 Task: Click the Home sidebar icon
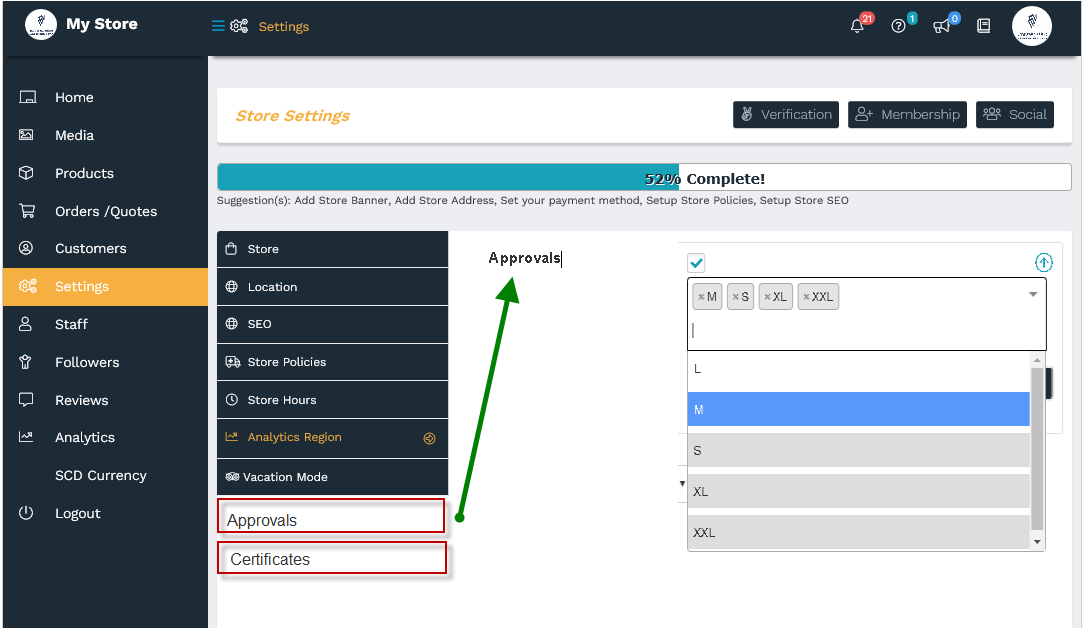coord(27,97)
